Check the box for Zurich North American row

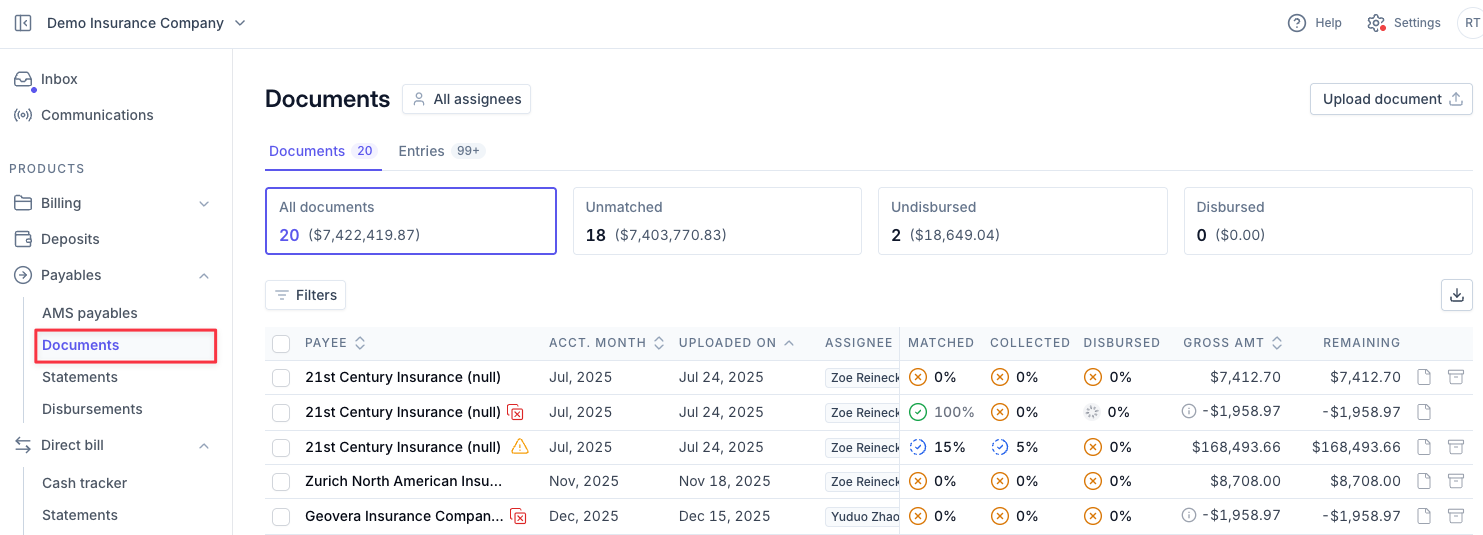281,481
